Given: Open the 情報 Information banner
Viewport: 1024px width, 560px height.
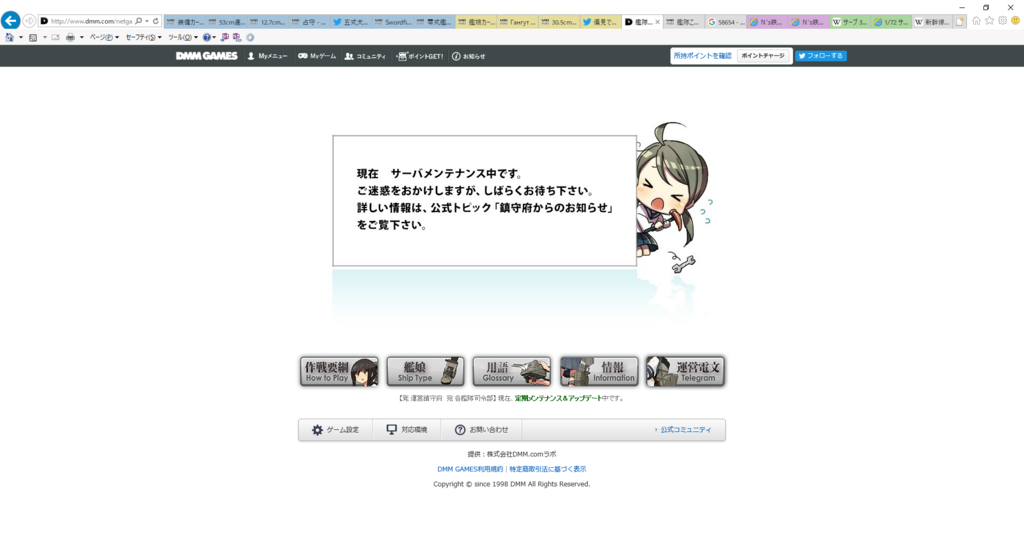Looking at the screenshot, I should [x=598, y=371].
